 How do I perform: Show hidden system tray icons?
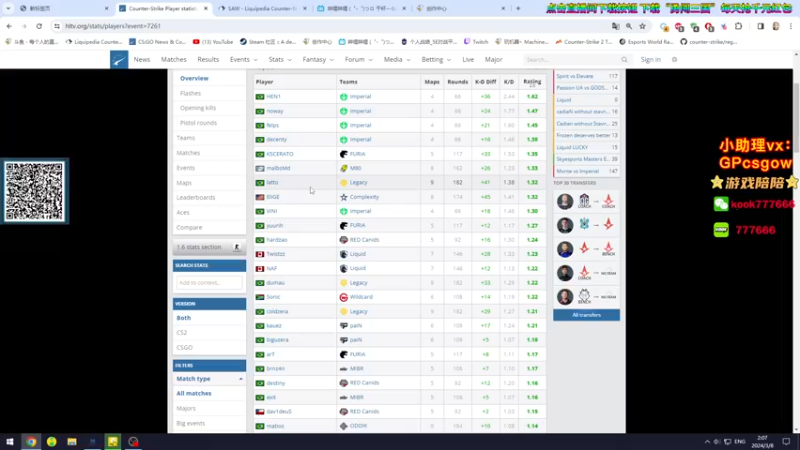[707, 442]
